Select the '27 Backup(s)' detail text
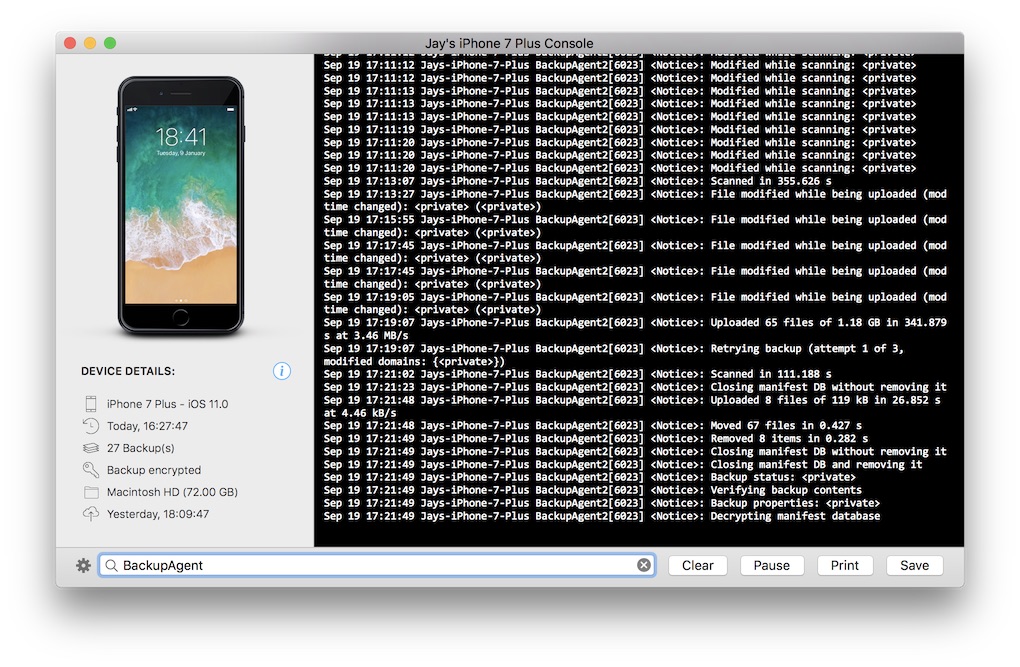The height and width of the screenshot is (667, 1020). point(141,448)
